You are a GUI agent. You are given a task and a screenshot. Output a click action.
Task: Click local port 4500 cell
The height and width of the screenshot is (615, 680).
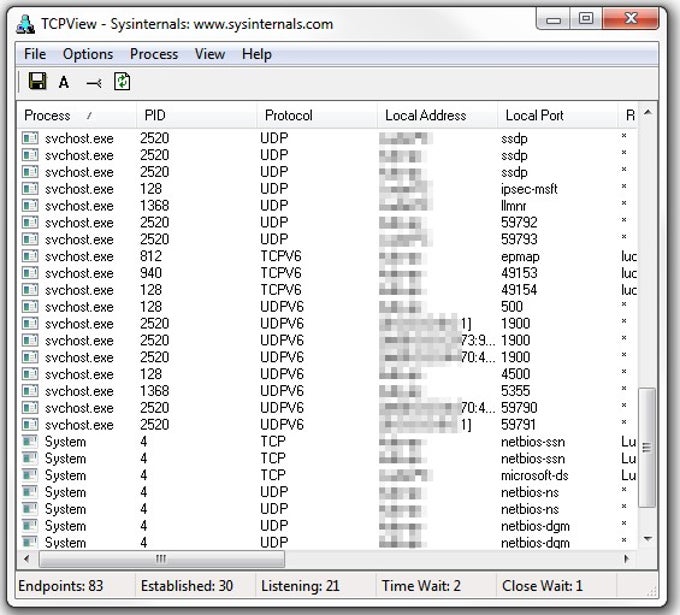point(516,374)
